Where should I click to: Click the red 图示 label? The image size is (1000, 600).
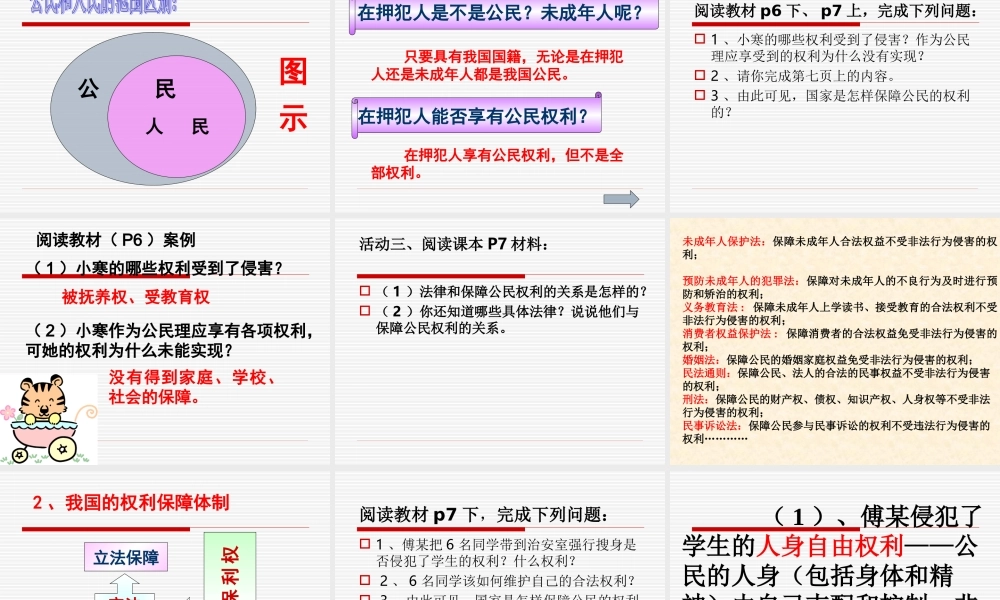pos(293,94)
